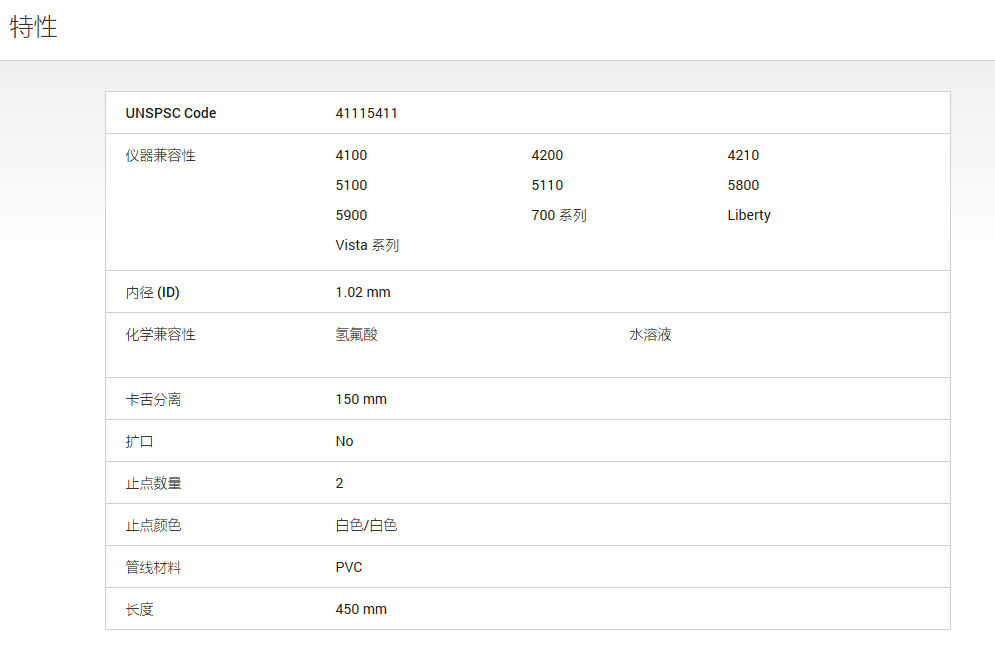Click instrument model 4100
Screen dimensions: 995x662
click(351, 156)
